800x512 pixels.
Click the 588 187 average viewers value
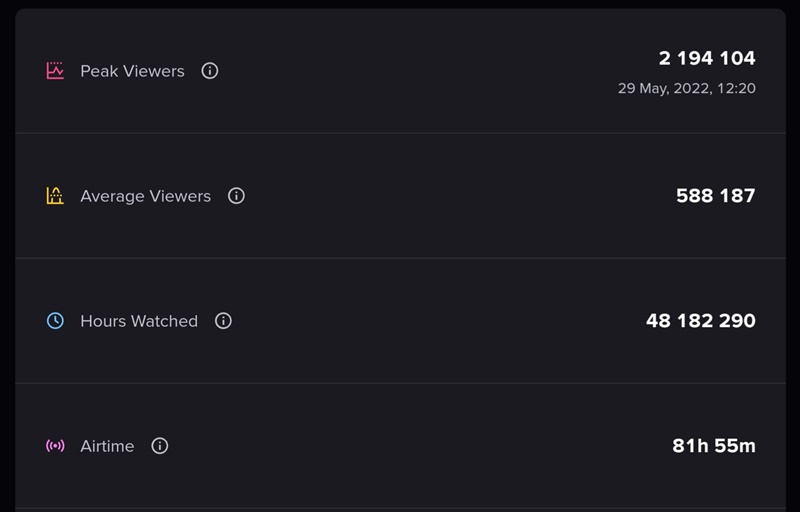(715, 196)
